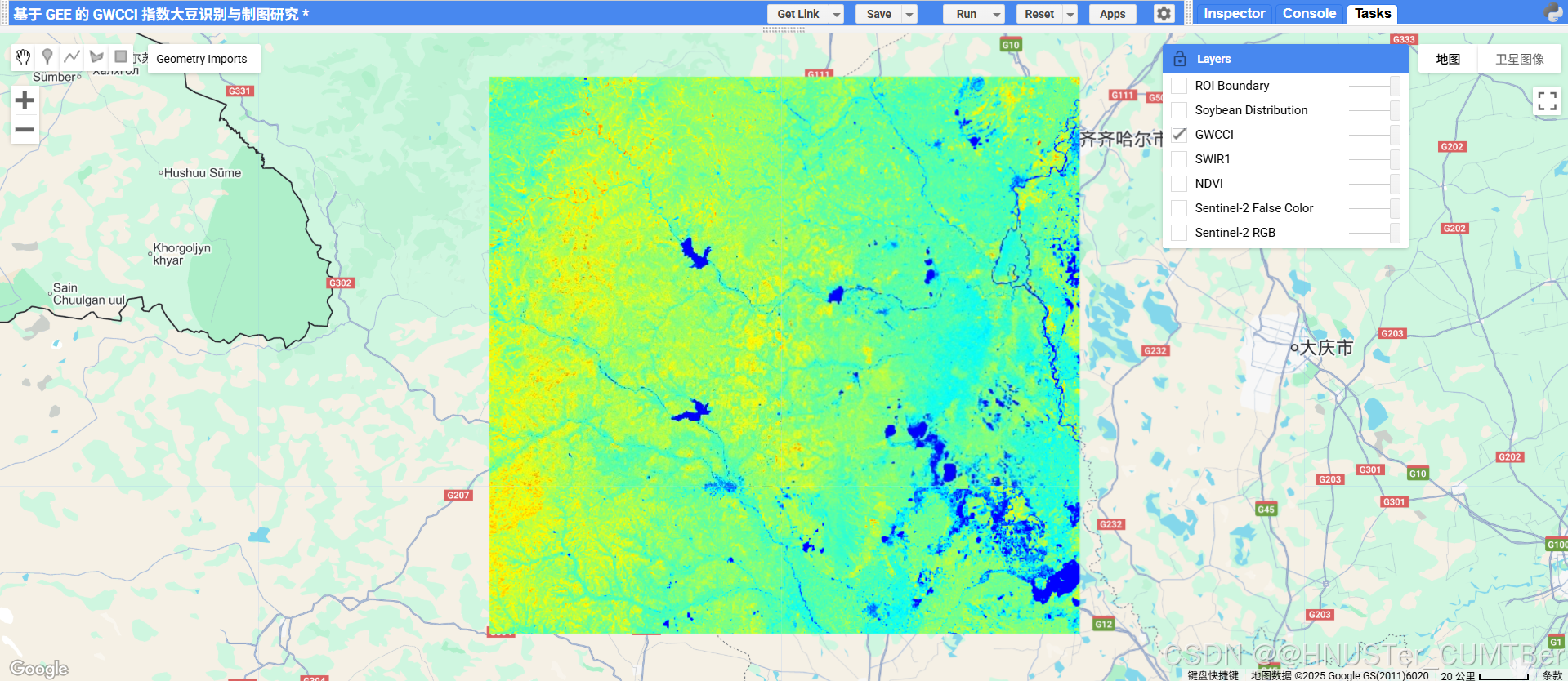Switch to the Console tab

click(1309, 13)
